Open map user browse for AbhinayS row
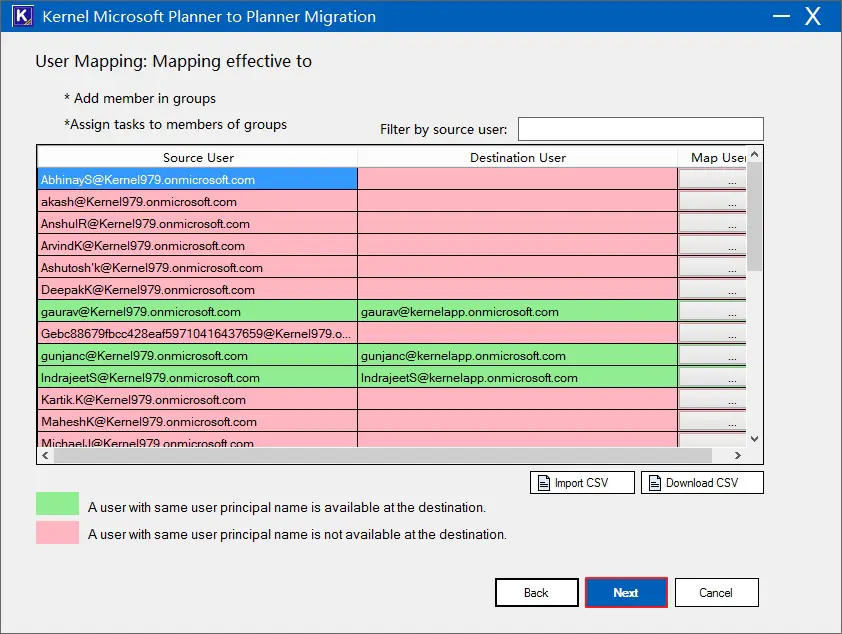 point(712,179)
